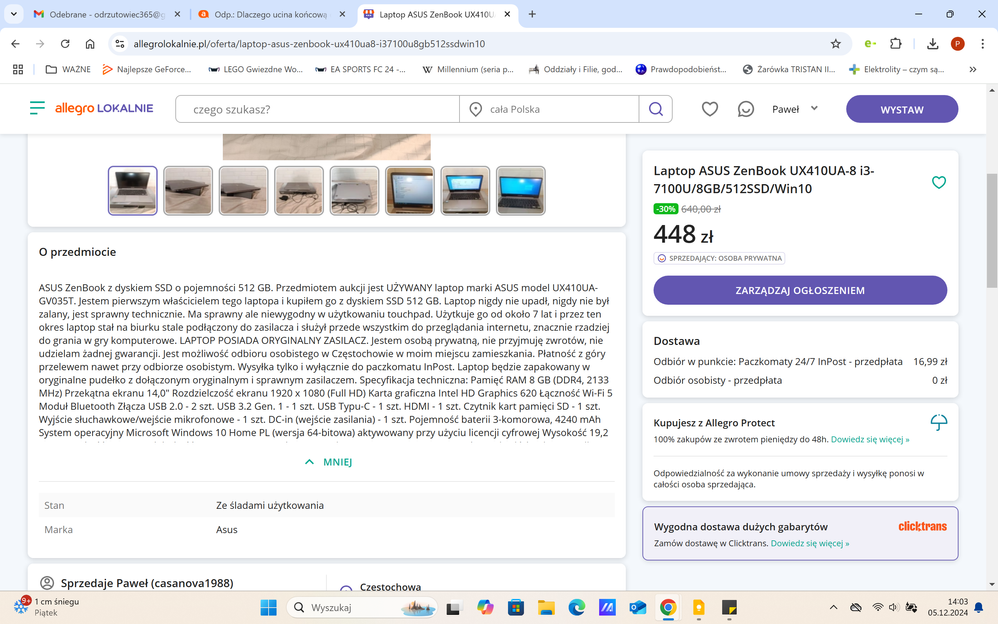Click the WYSTAW button
This screenshot has width=998, height=624.
(x=902, y=109)
